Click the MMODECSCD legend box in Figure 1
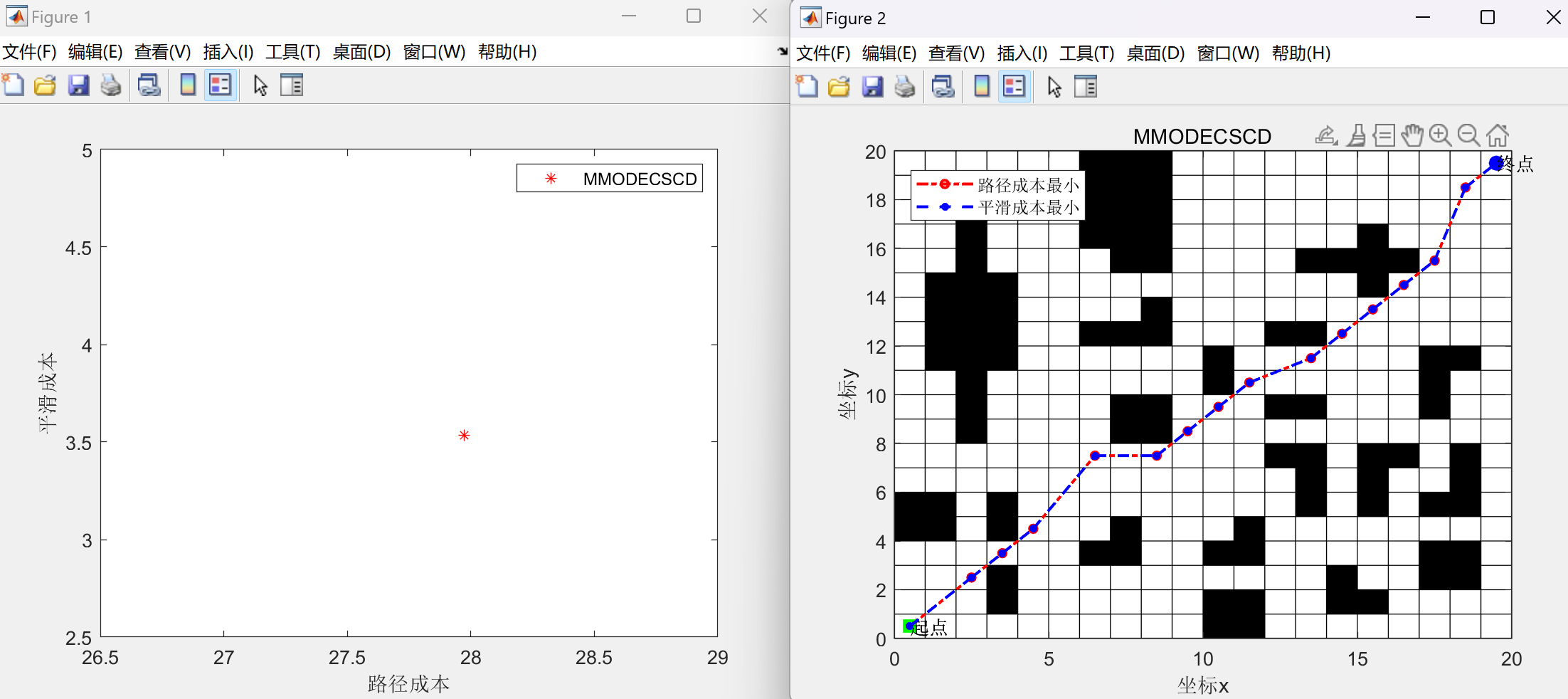This screenshot has width=1568, height=699. (610, 179)
